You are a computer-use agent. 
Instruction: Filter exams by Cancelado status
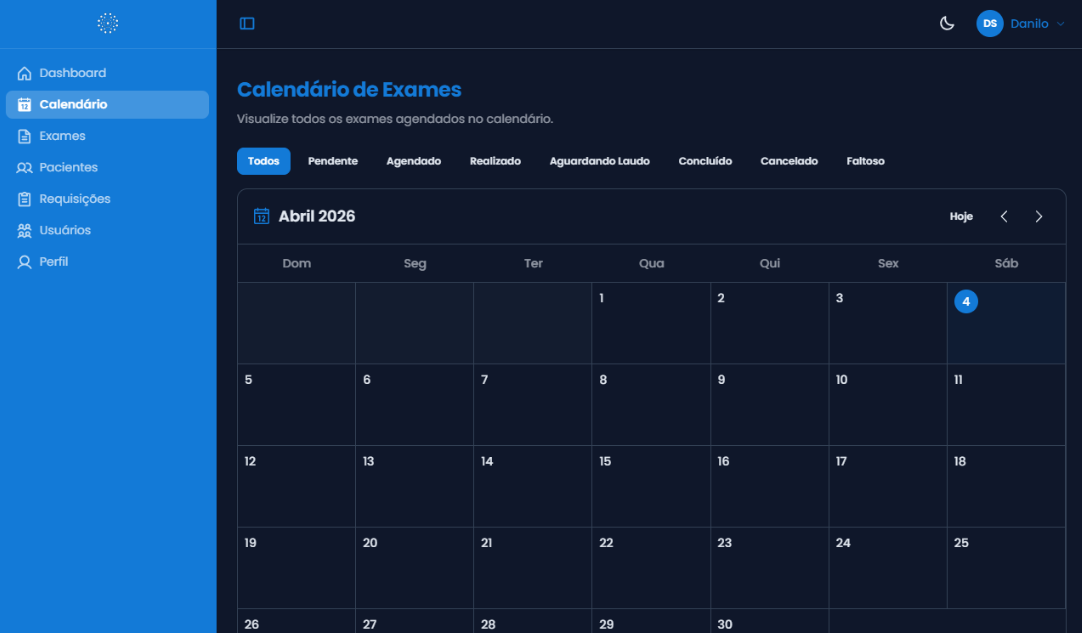[x=789, y=161]
